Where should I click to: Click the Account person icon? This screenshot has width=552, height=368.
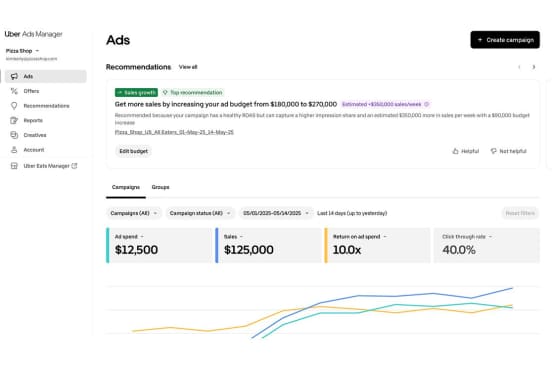click(14, 150)
